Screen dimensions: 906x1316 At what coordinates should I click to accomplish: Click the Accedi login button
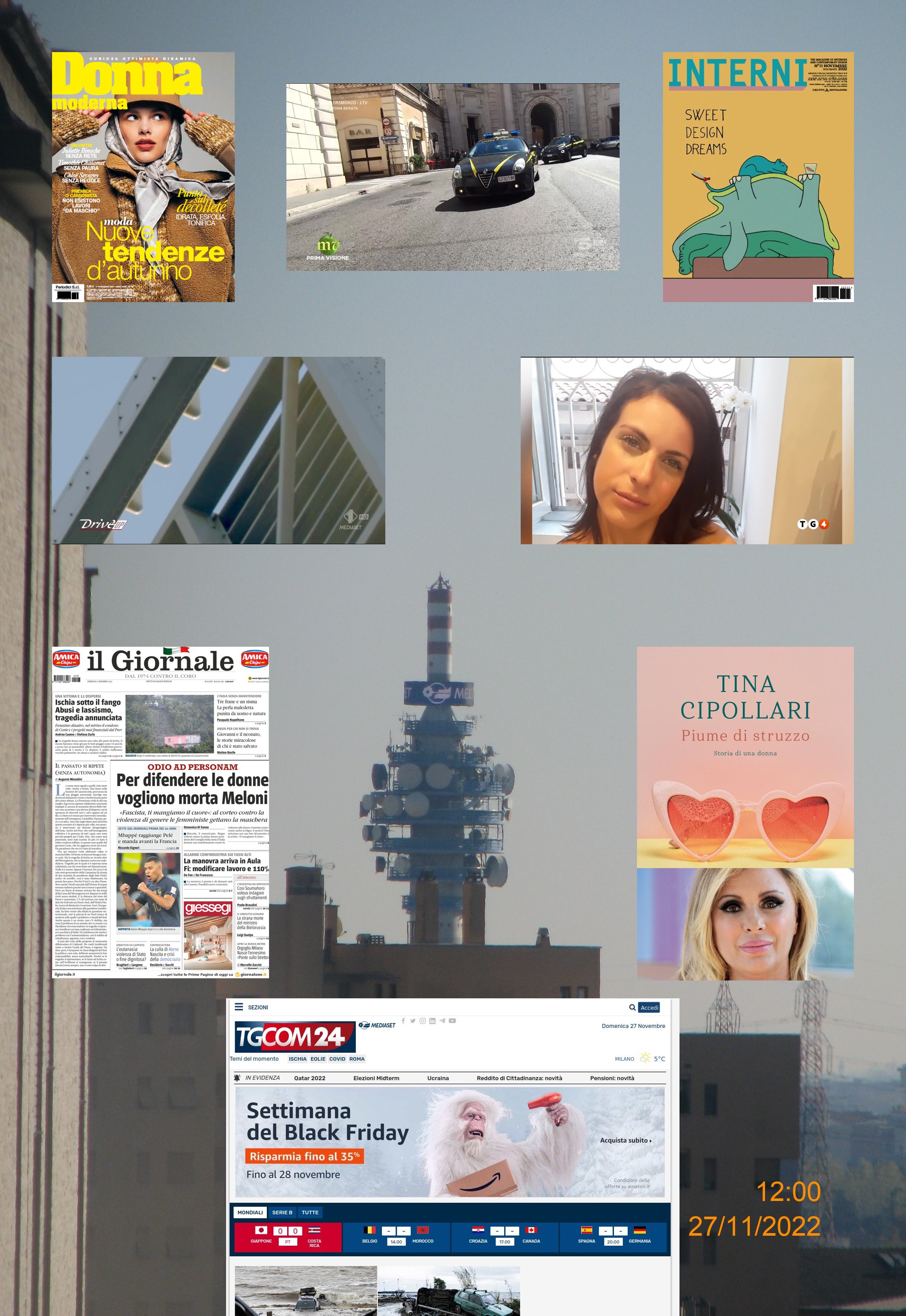649,1008
